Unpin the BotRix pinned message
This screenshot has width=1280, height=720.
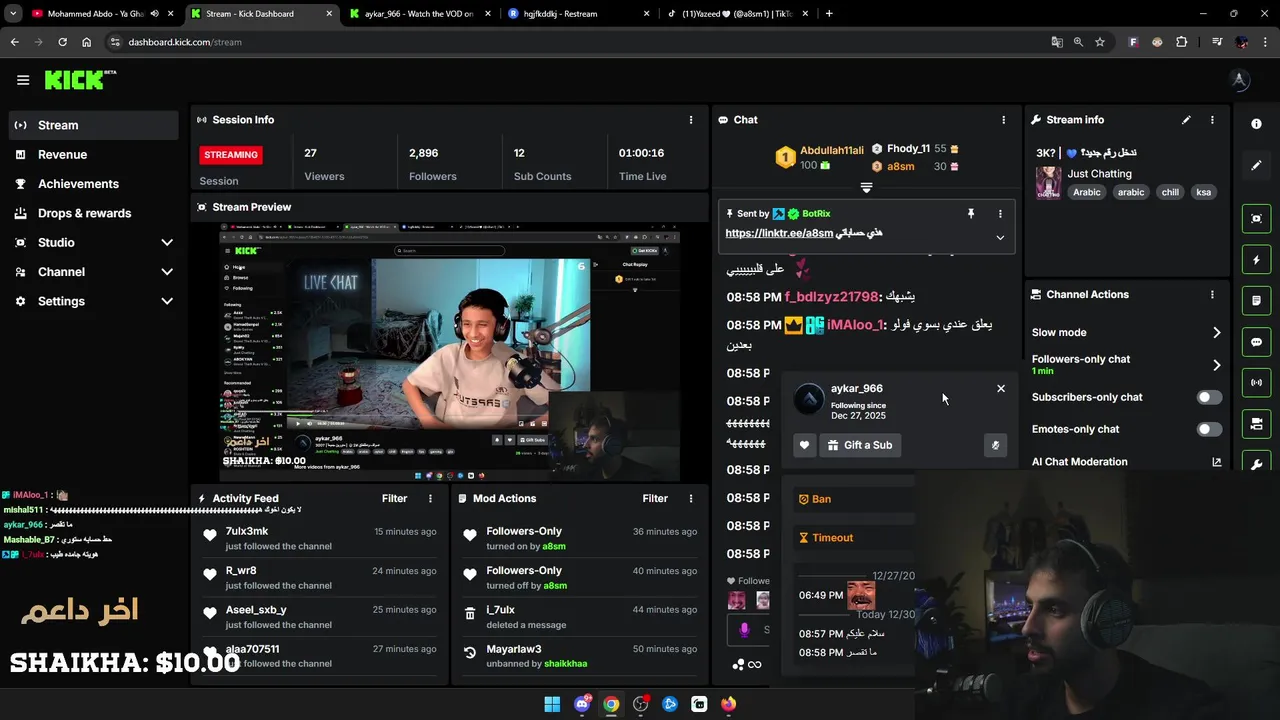coord(970,214)
